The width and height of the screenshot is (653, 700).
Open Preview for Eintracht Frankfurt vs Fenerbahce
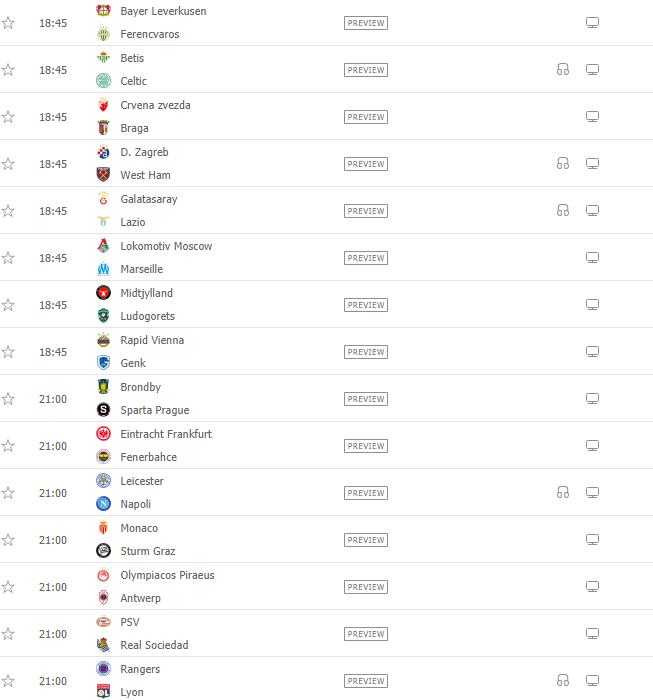(x=366, y=446)
